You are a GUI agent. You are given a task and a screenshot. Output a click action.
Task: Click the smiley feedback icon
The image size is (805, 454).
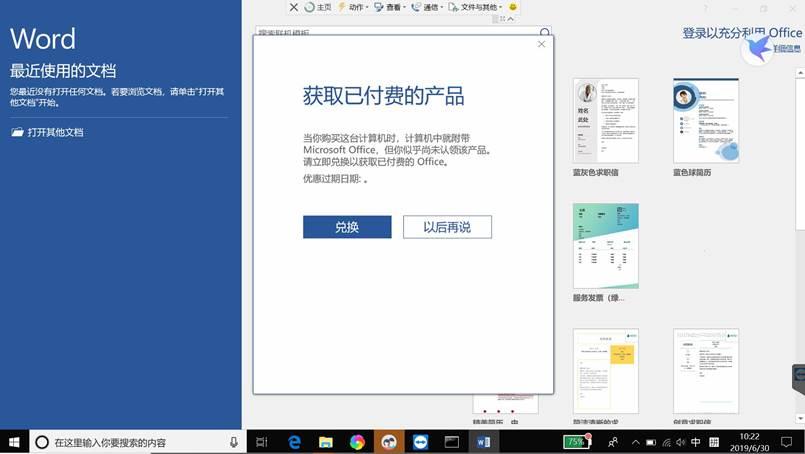[512, 7]
